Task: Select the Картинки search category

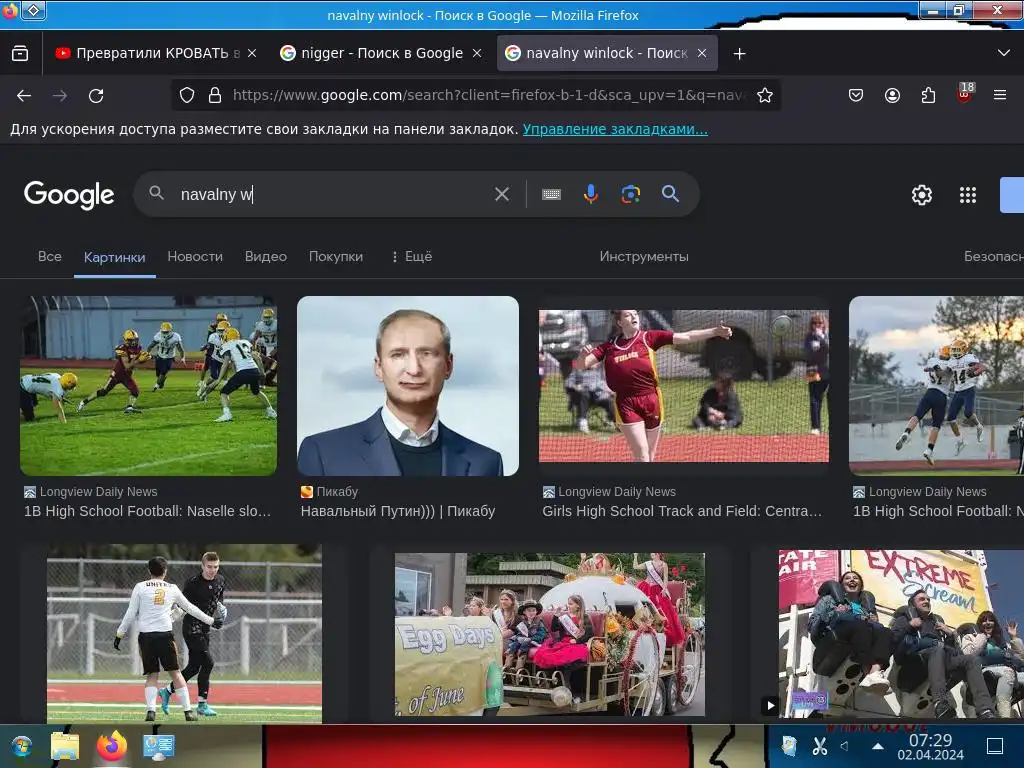Action: (x=114, y=257)
